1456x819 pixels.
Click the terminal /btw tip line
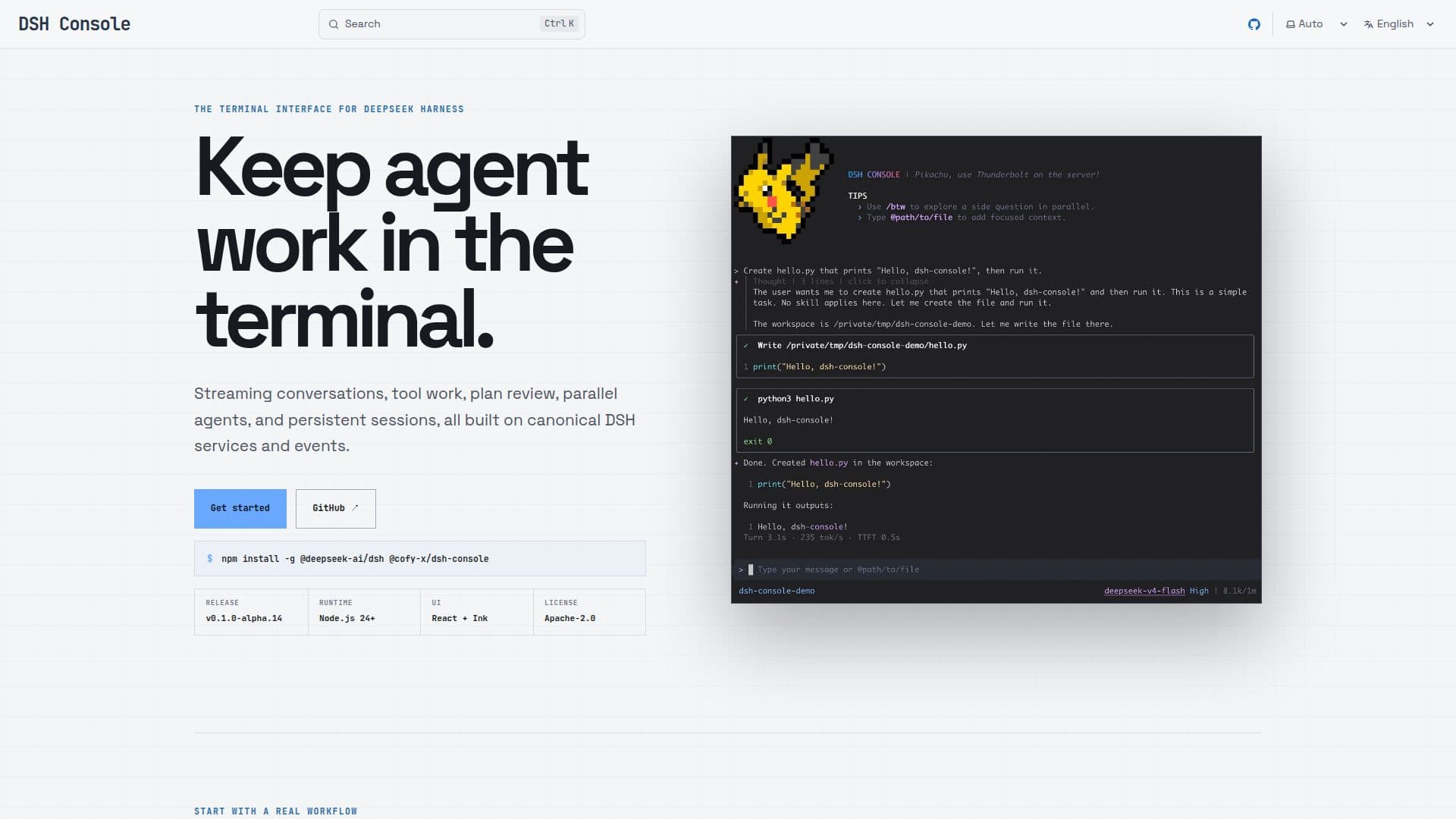tap(975, 206)
